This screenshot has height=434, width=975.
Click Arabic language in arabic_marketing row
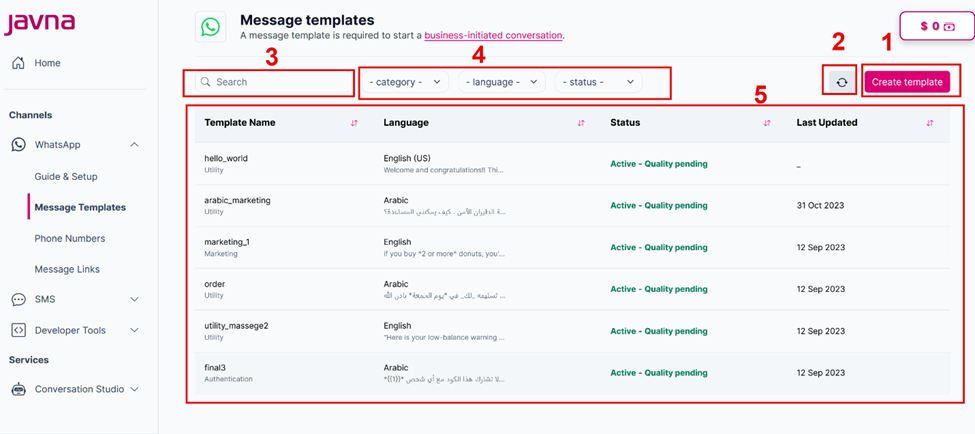point(396,200)
